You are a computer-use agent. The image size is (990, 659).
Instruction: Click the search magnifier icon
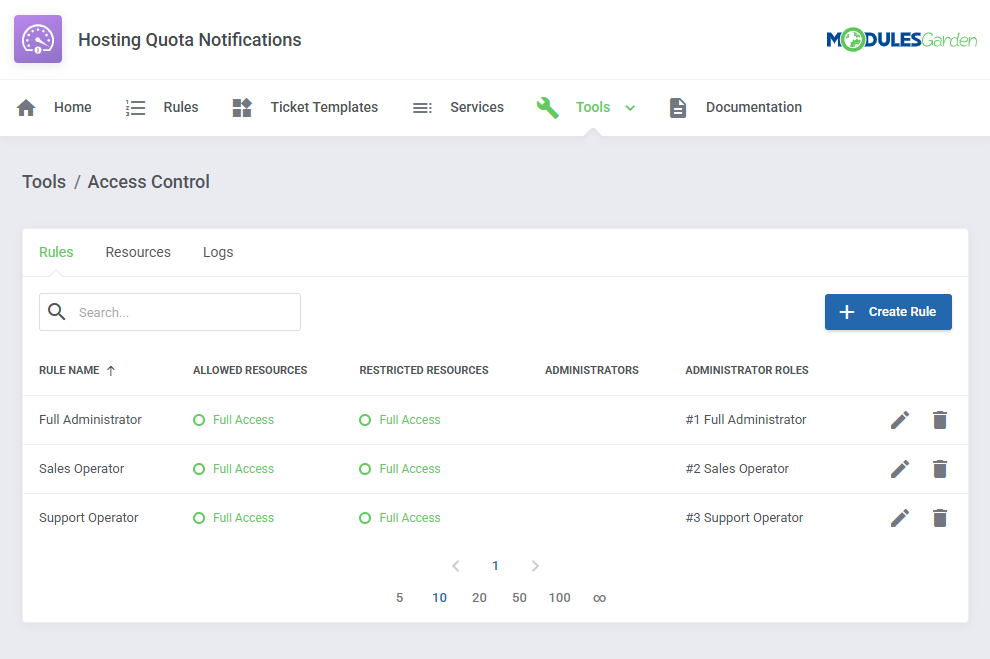pos(57,311)
